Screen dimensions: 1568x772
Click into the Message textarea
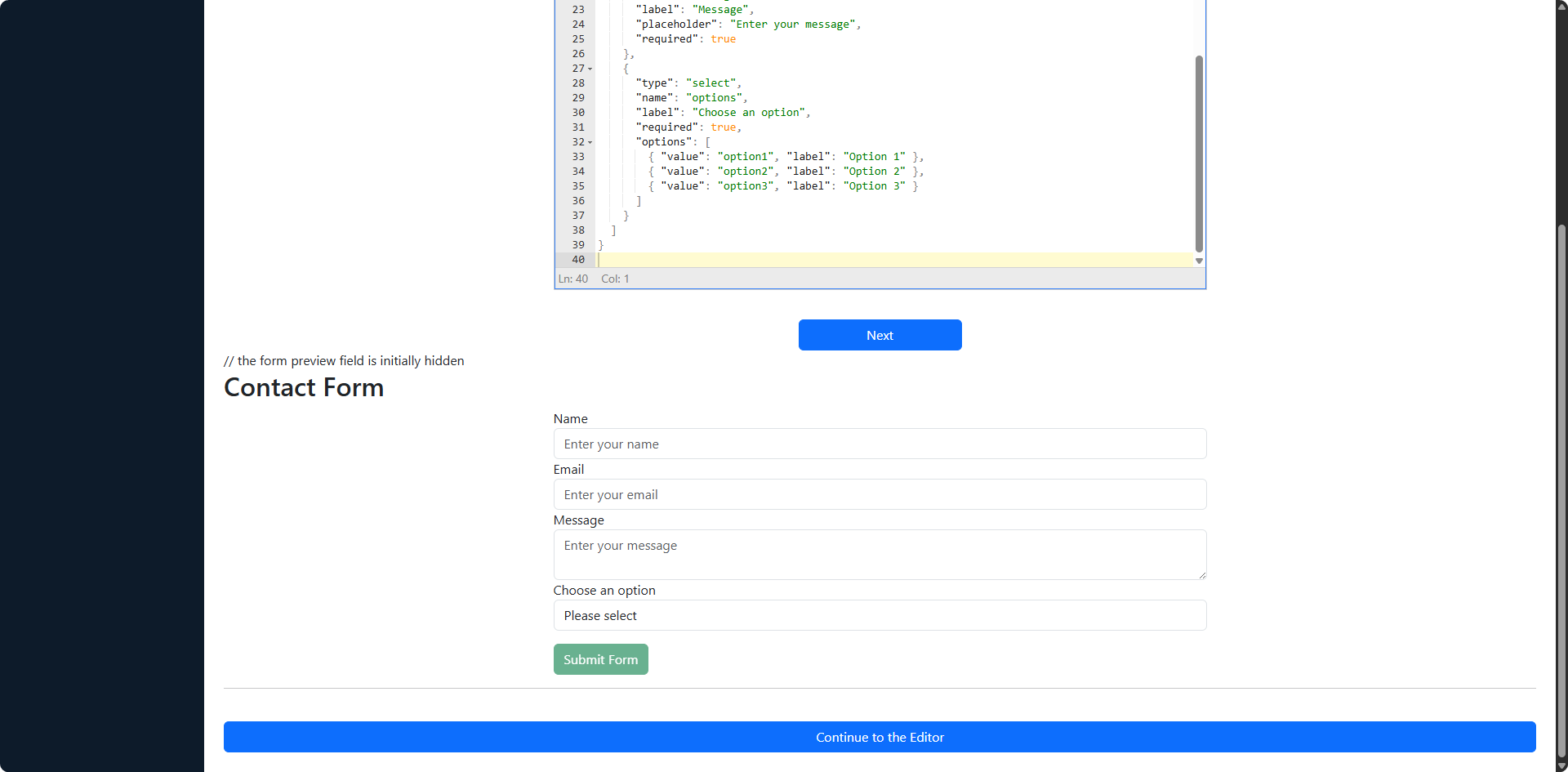click(880, 555)
